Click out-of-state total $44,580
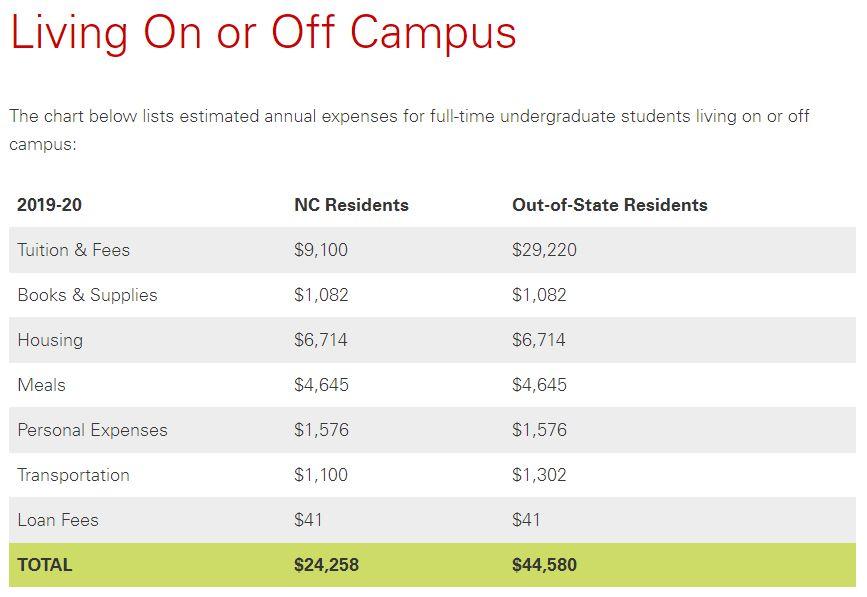867x597 pixels. pos(544,565)
